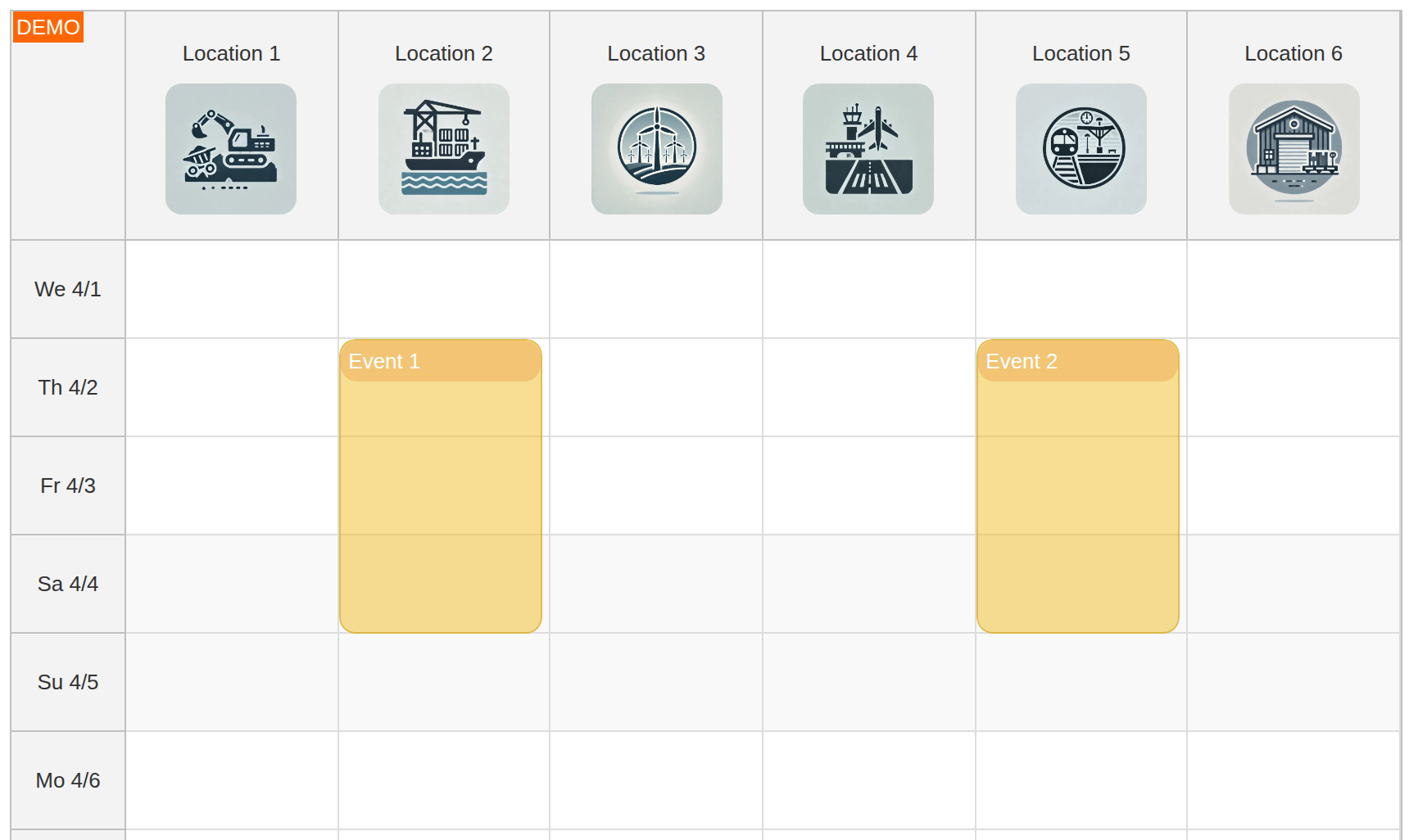
Task: Click the Location 1 column header label
Action: pyautogui.click(x=232, y=53)
